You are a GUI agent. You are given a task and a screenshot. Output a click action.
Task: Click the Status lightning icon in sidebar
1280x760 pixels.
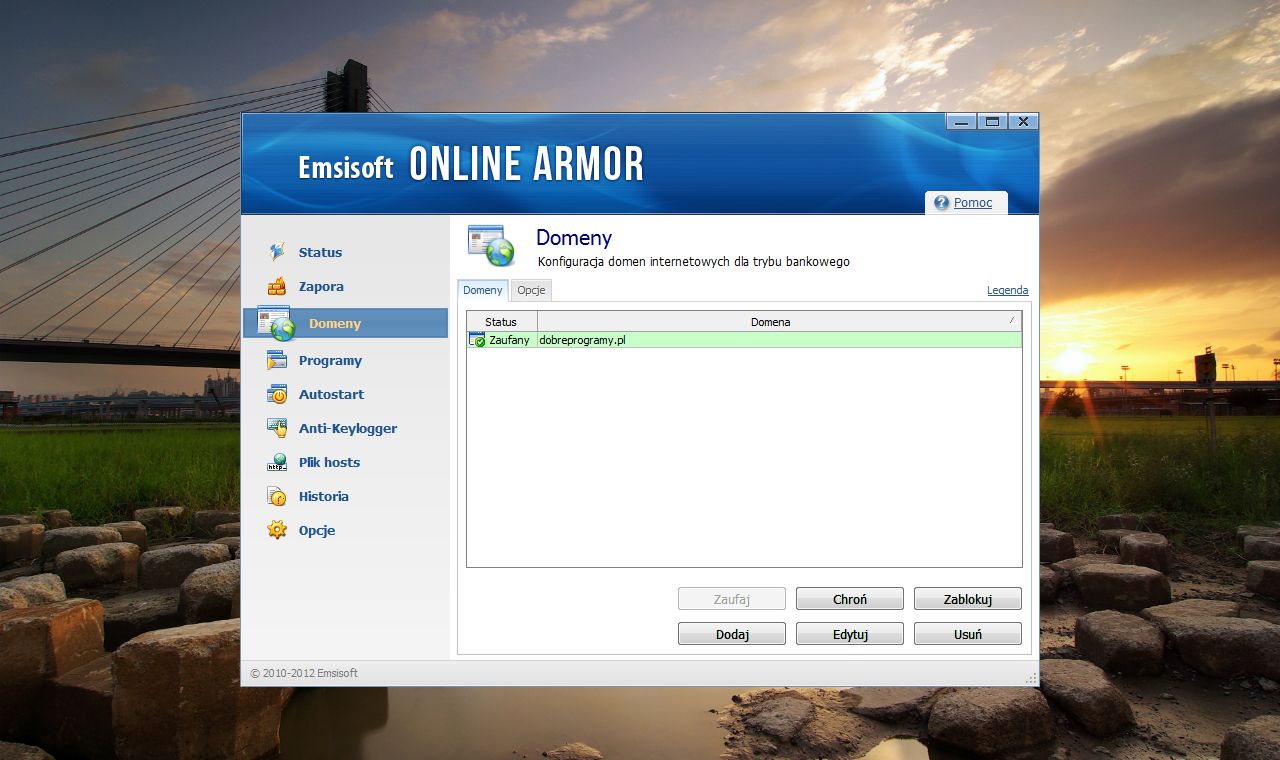(x=277, y=252)
